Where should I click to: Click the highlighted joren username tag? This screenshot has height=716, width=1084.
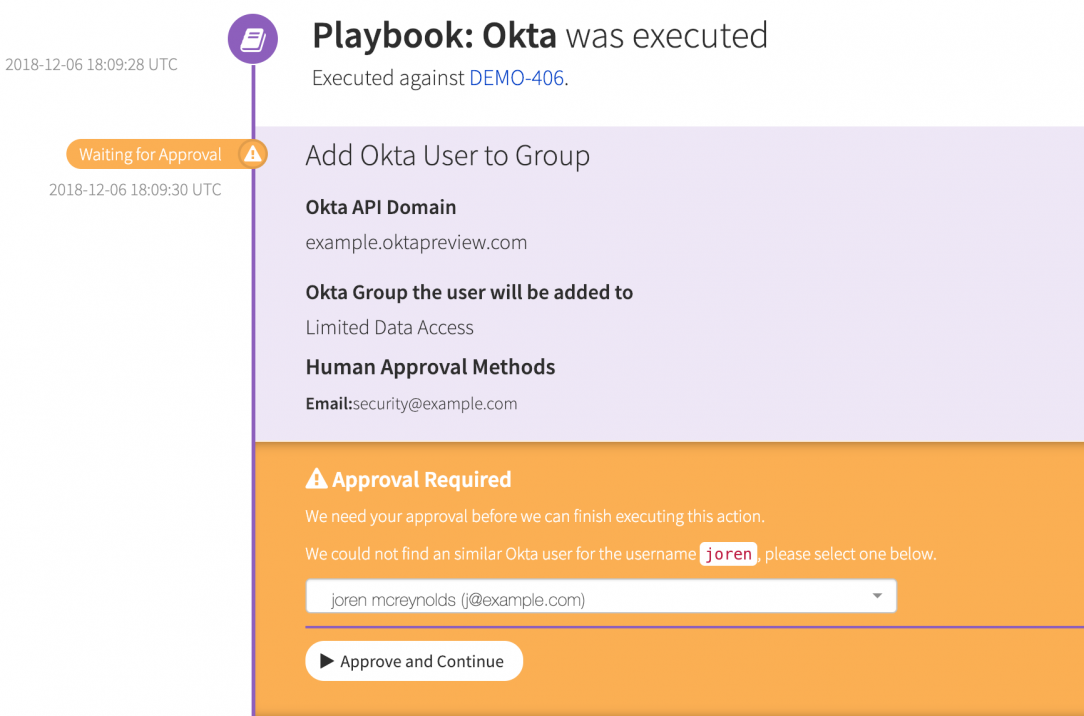tap(728, 554)
